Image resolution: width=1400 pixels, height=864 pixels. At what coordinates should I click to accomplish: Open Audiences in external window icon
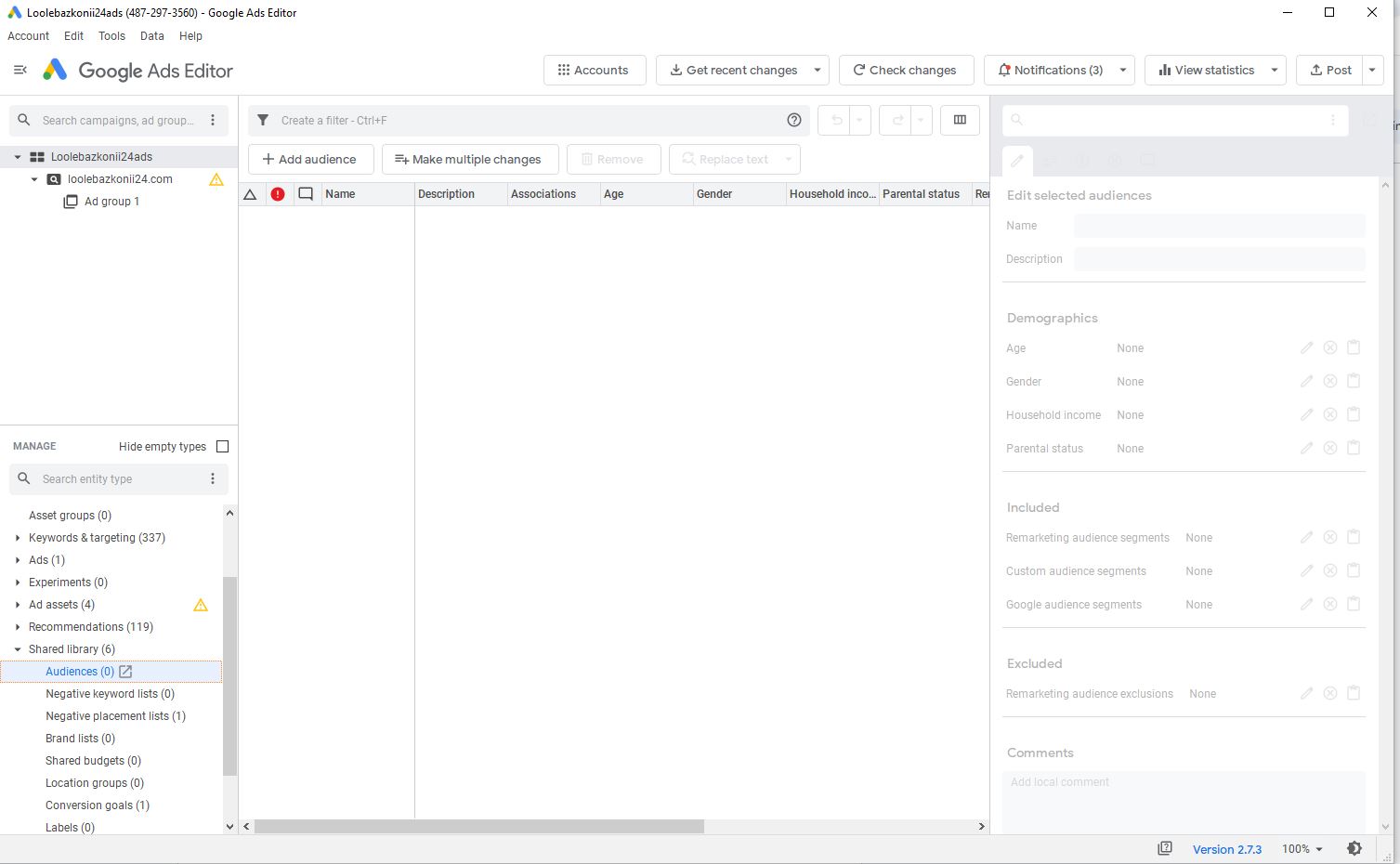point(125,672)
